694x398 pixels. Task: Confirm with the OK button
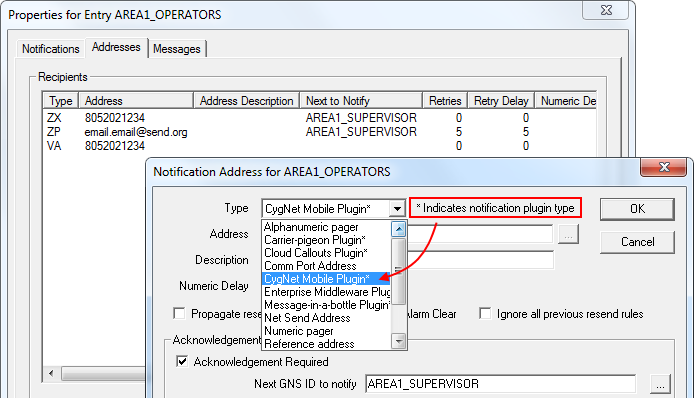(x=637, y=209)
